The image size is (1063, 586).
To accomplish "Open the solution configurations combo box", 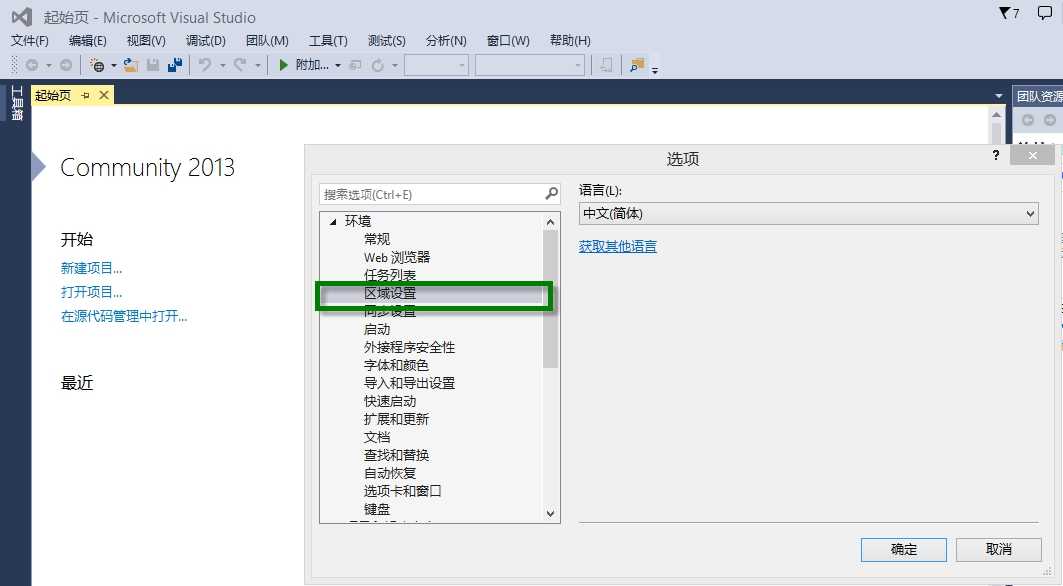I will [436, 65].
